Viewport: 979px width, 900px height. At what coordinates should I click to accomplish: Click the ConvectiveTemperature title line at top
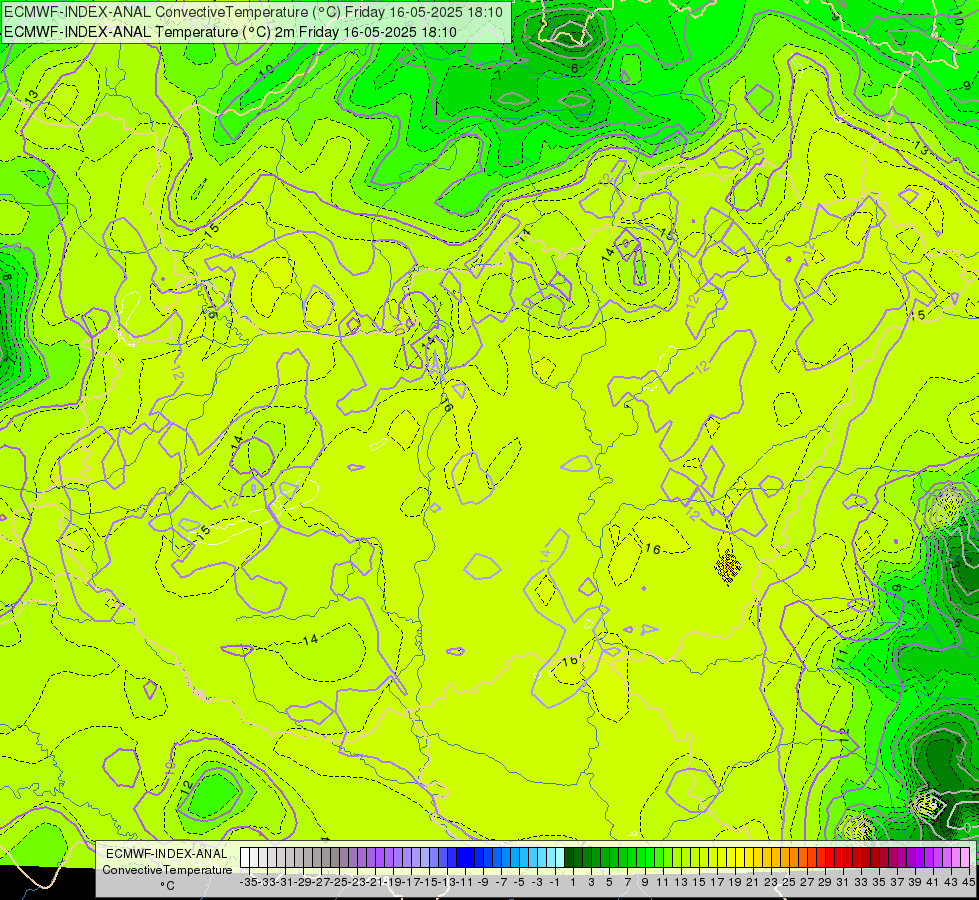tap(253, 12)
